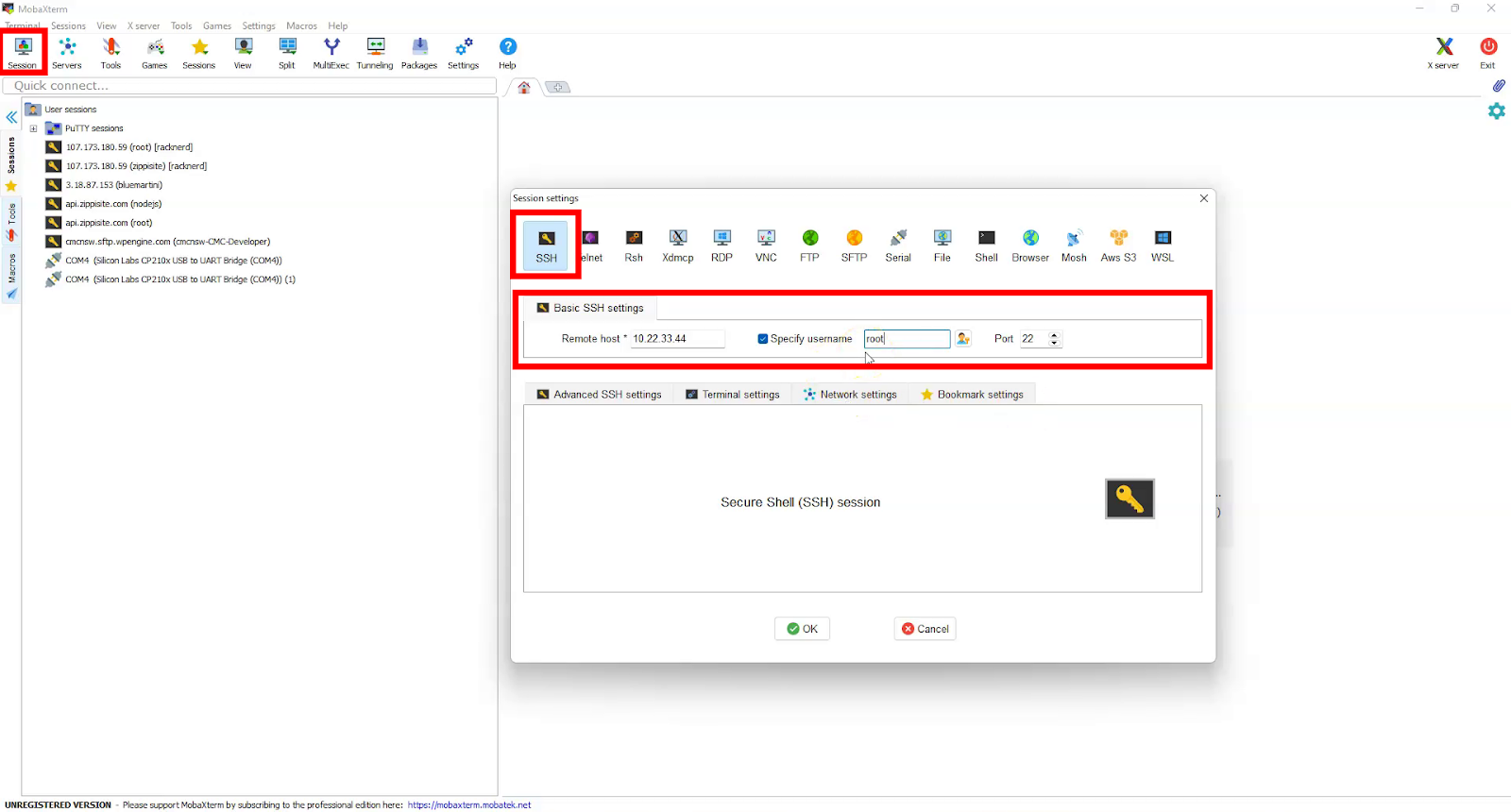
Task: Click the Tools toolbar icon
Action: (x=111, y=53)
